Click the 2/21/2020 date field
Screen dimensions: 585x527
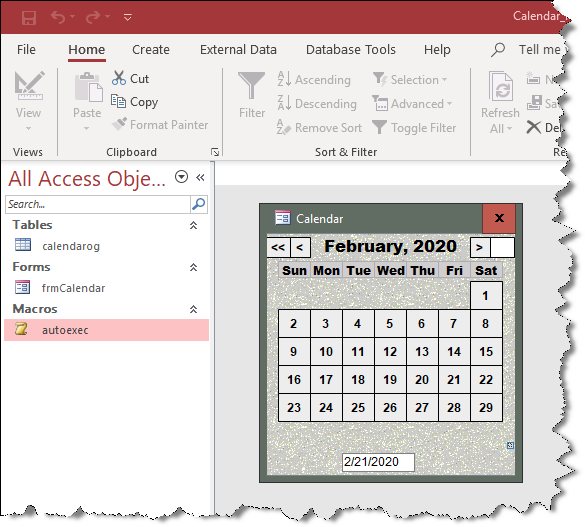378,462
